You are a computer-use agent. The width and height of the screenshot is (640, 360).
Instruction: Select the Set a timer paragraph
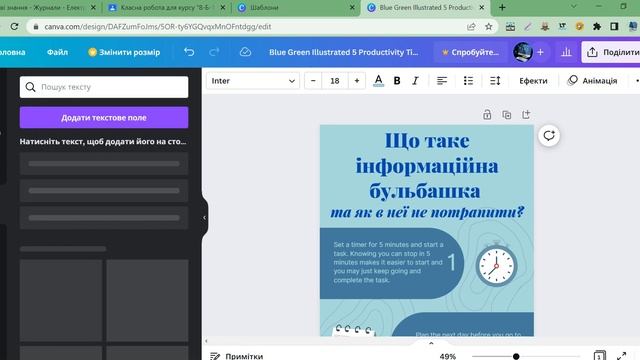pos(388,262)
